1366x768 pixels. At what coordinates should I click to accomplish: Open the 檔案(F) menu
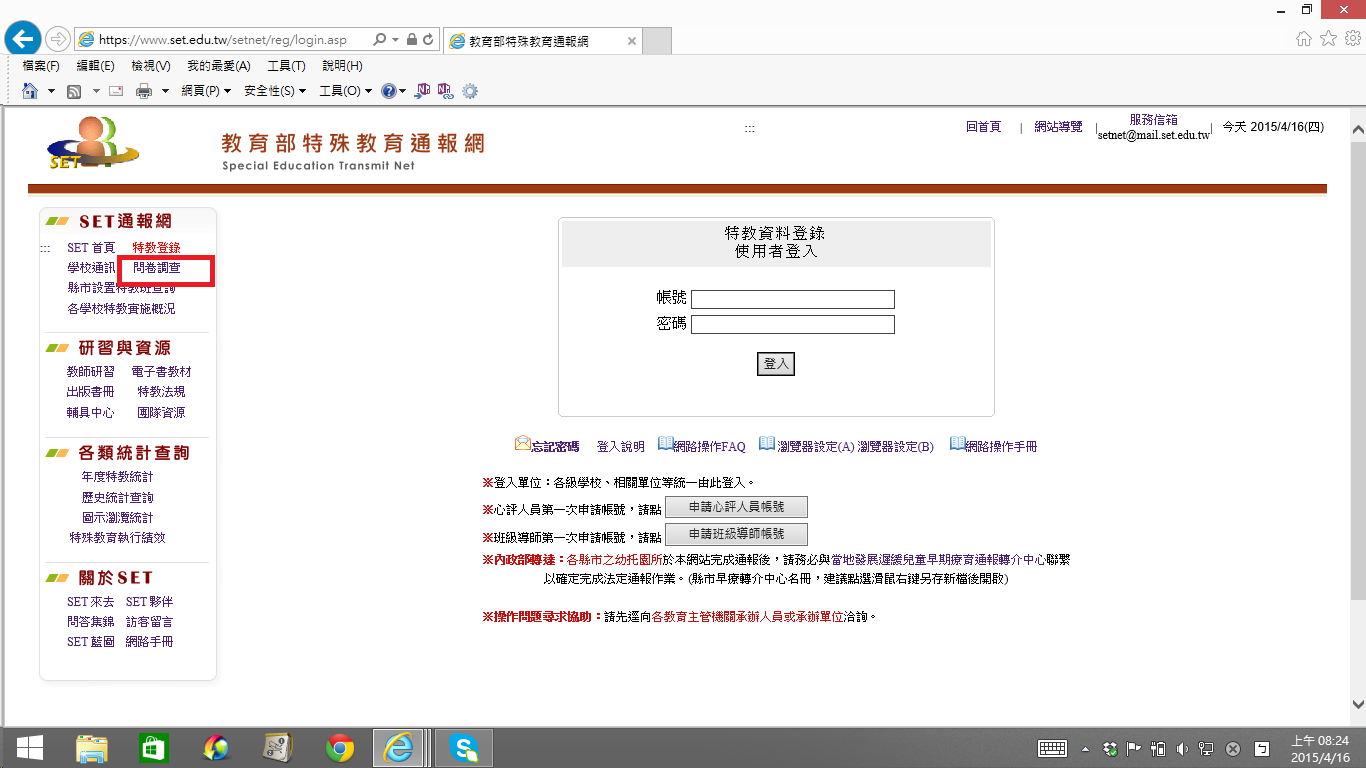click(41, 66)
